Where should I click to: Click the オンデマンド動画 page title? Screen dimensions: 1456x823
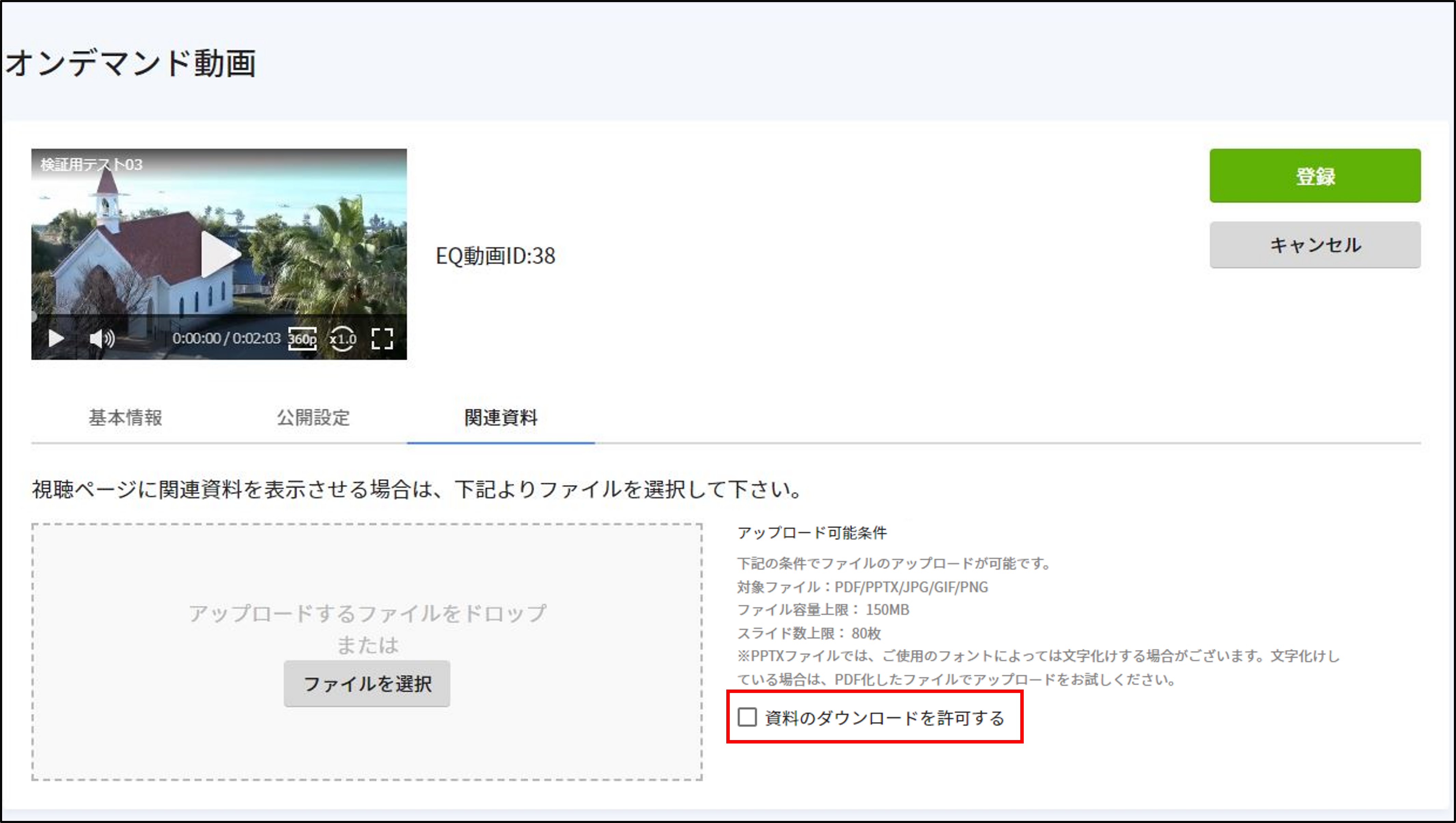click(x=131, y=63)
